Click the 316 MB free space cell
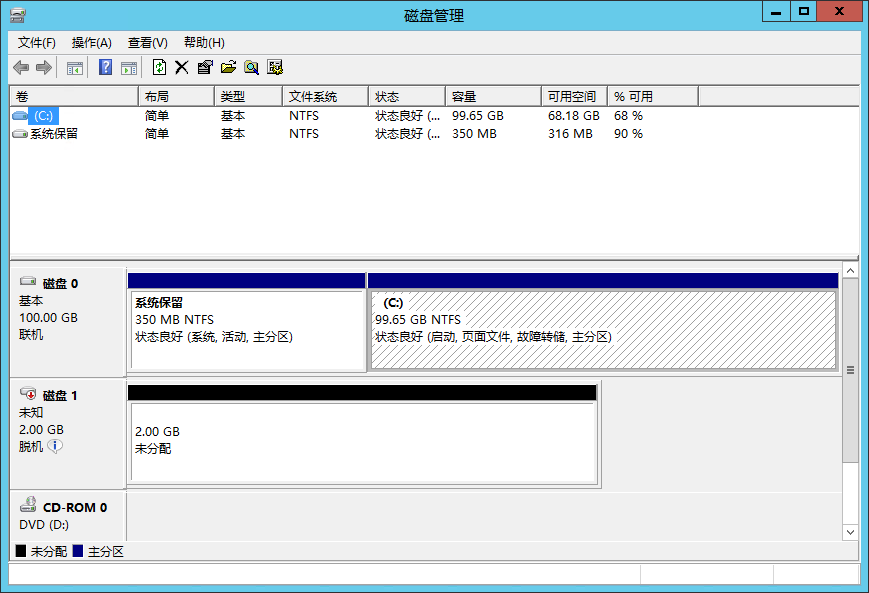This screenshot has height=593, width=869. [x=570, y=134]
